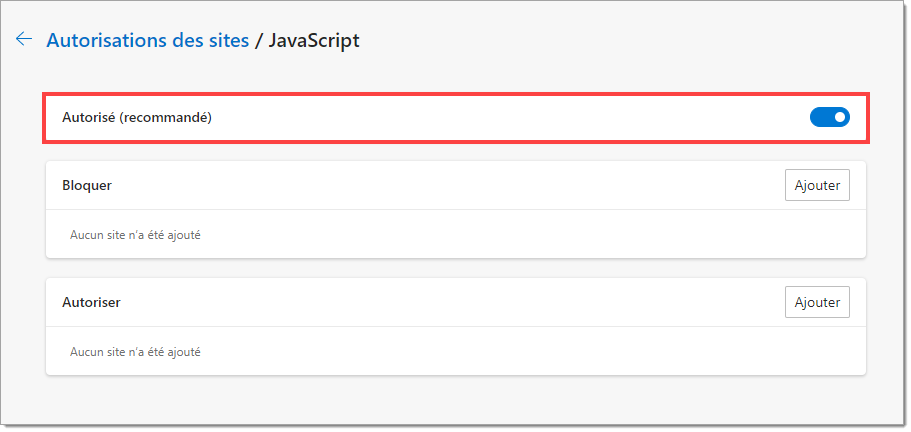This screenshot has width=911, height=432.
Task: Click blank space in the Bloquer header row
Action: tap(447, 185)
